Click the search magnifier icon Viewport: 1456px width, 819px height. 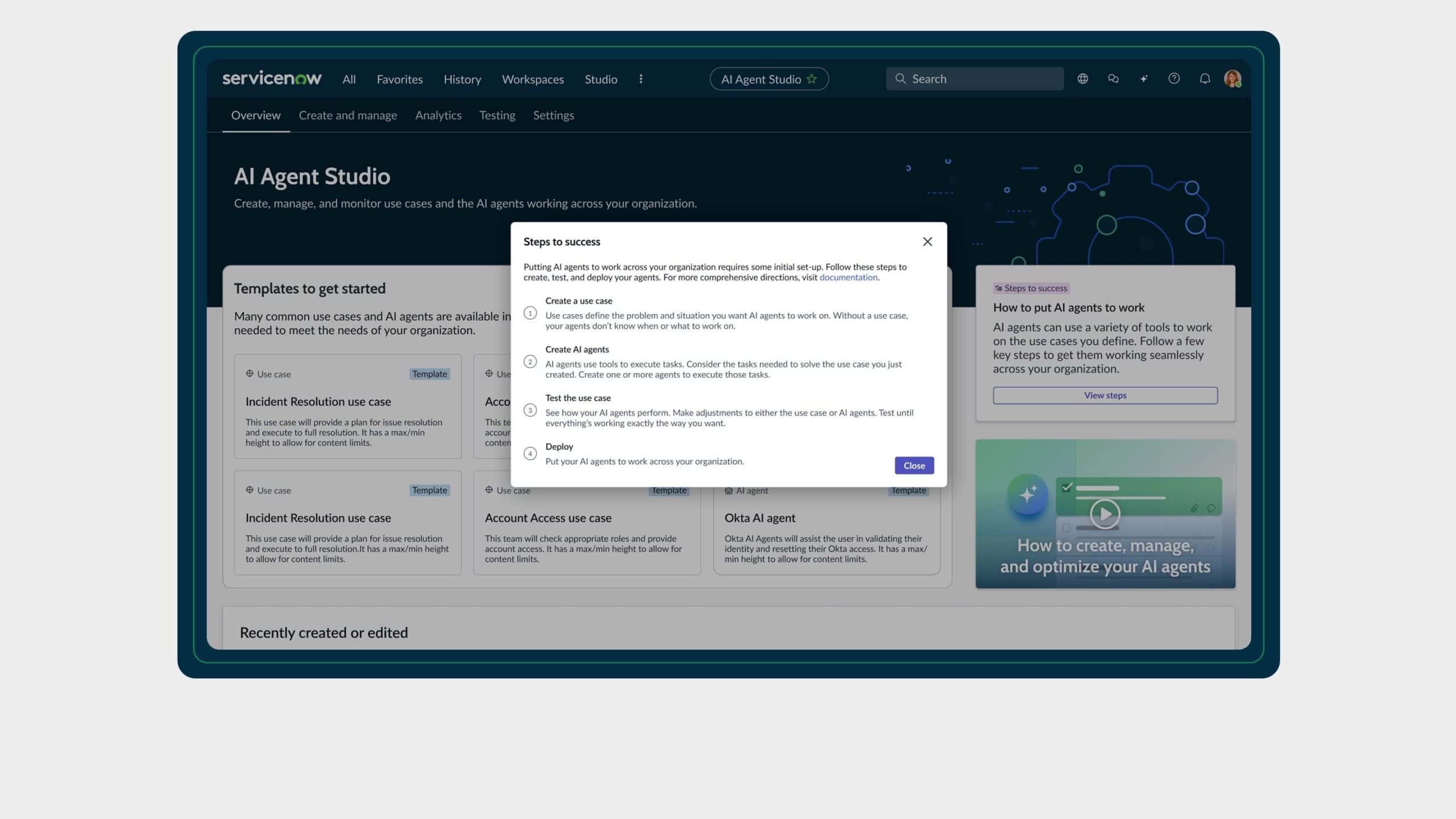900,78
